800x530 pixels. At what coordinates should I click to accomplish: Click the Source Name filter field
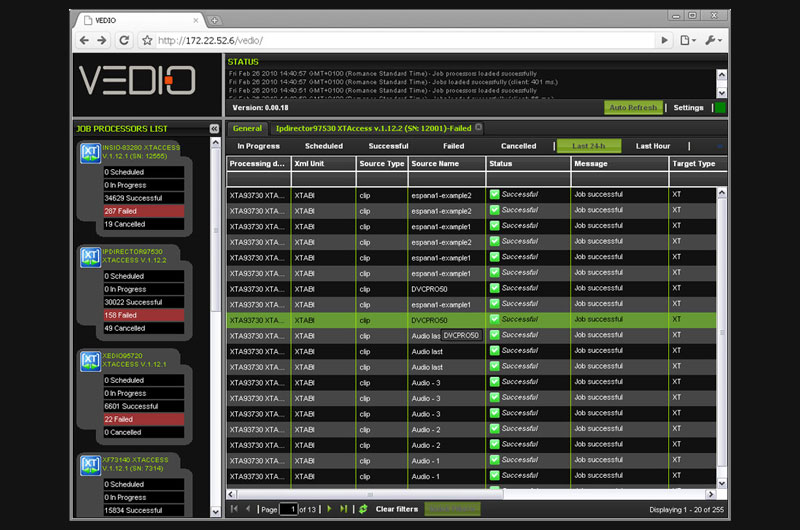447,179
